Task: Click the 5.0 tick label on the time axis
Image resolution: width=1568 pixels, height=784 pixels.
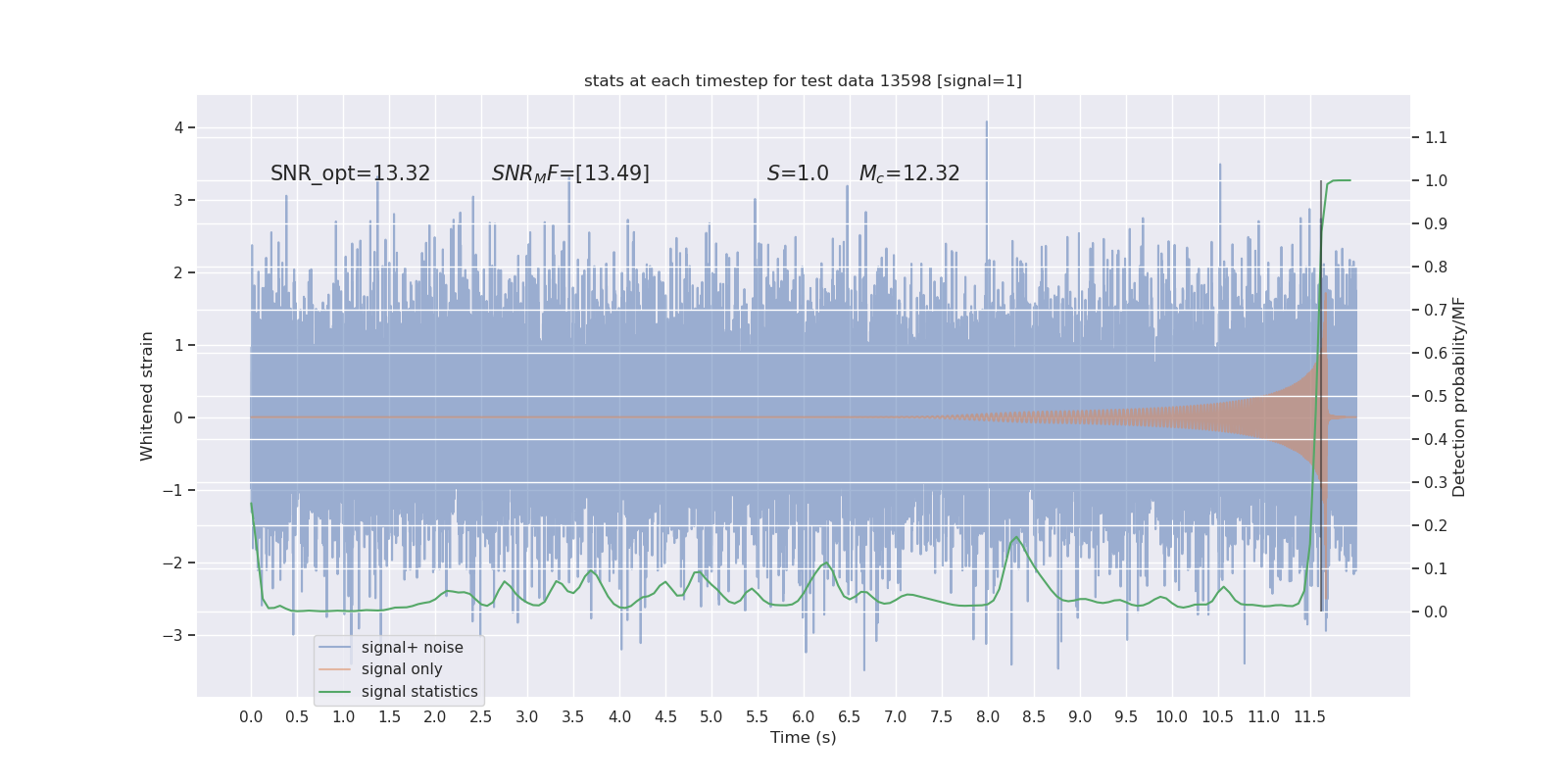Action: point(711,717)
